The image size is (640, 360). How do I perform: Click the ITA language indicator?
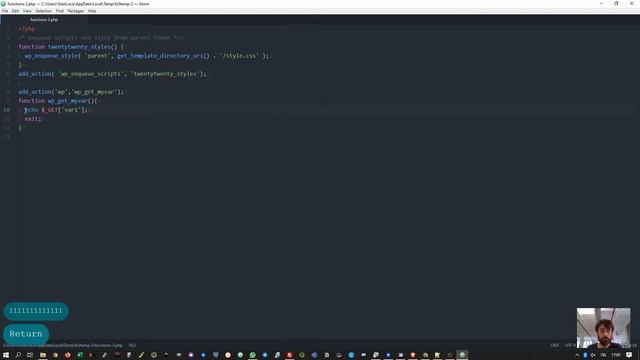pyautogui.click(x=603, y=355)
